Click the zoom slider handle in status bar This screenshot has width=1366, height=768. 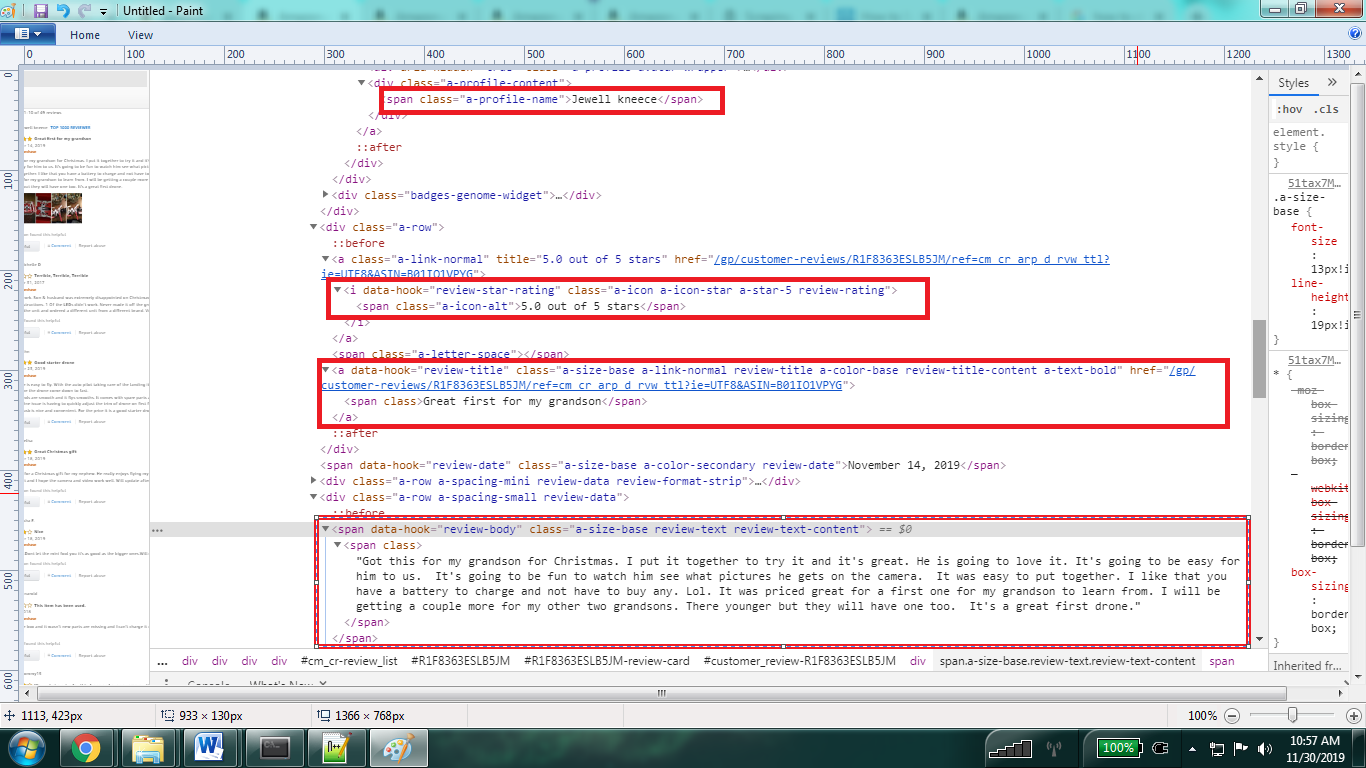(x=1293, y=716)
